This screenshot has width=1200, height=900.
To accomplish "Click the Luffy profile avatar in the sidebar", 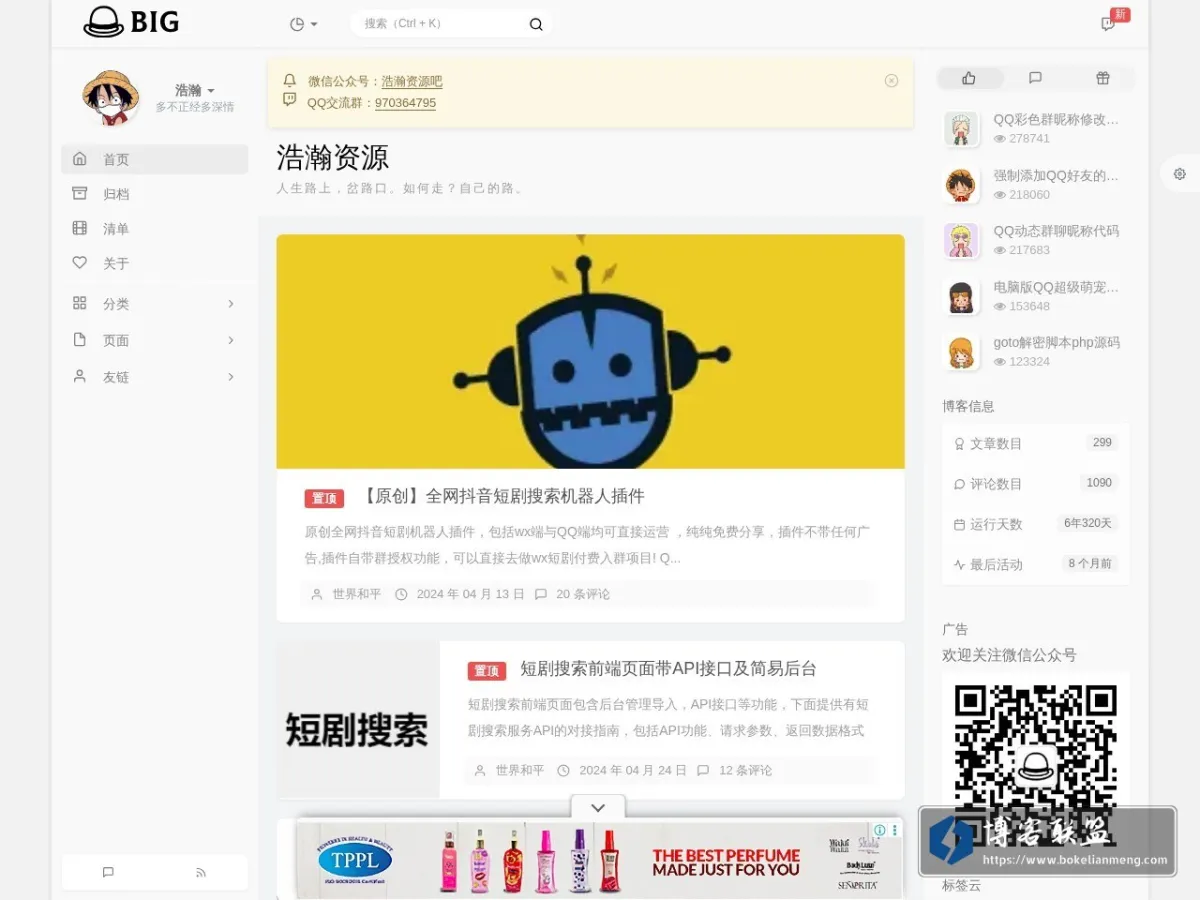I will (110, 98).
